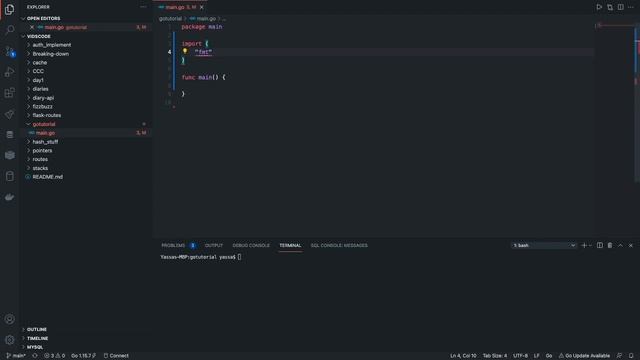The image size is (640, 360).
Task: Open the Run and Debug view
Action: pos(9,72)
